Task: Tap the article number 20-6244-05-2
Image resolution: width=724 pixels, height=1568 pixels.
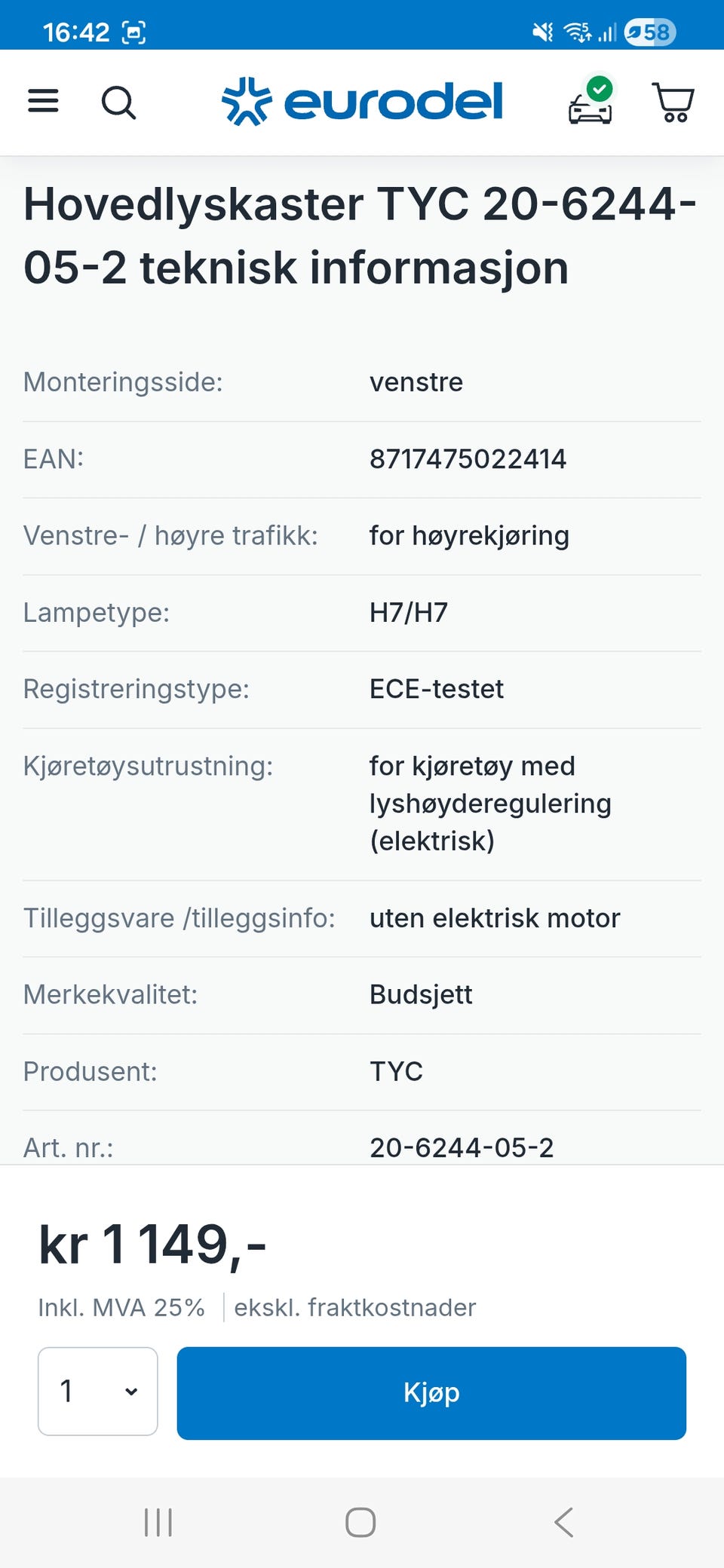Action: [x=462, y=1147]
